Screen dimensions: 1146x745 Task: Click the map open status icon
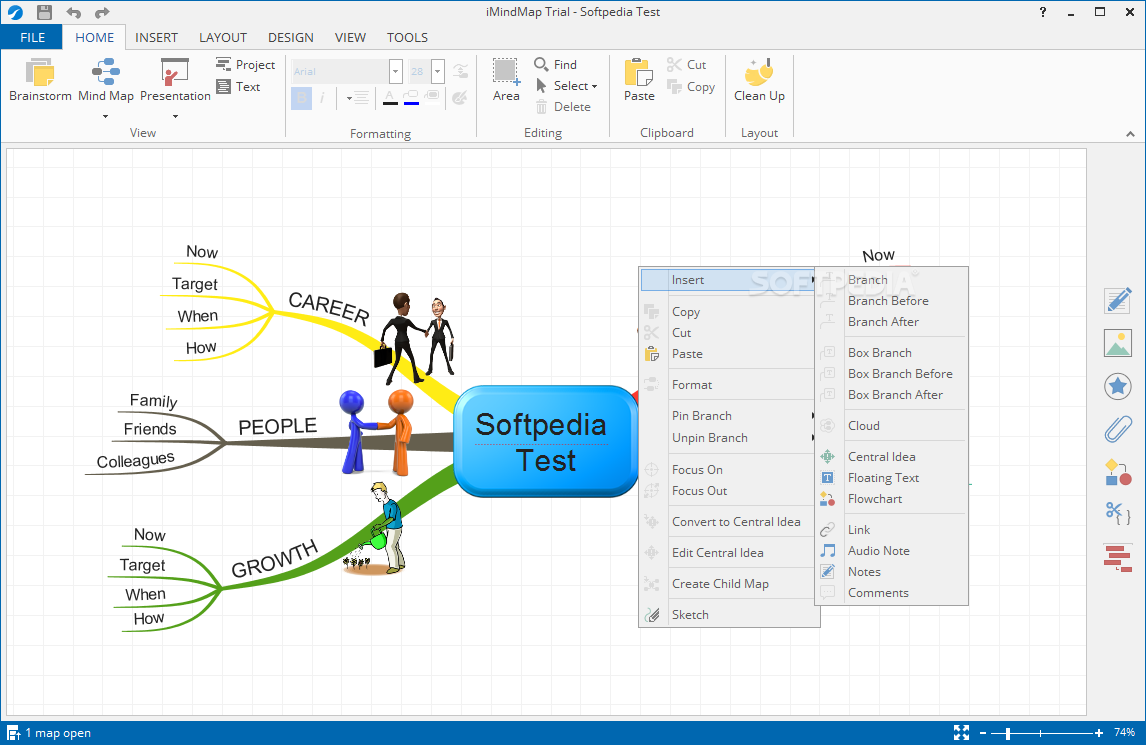pyautogui.click(x=13, y=733)
